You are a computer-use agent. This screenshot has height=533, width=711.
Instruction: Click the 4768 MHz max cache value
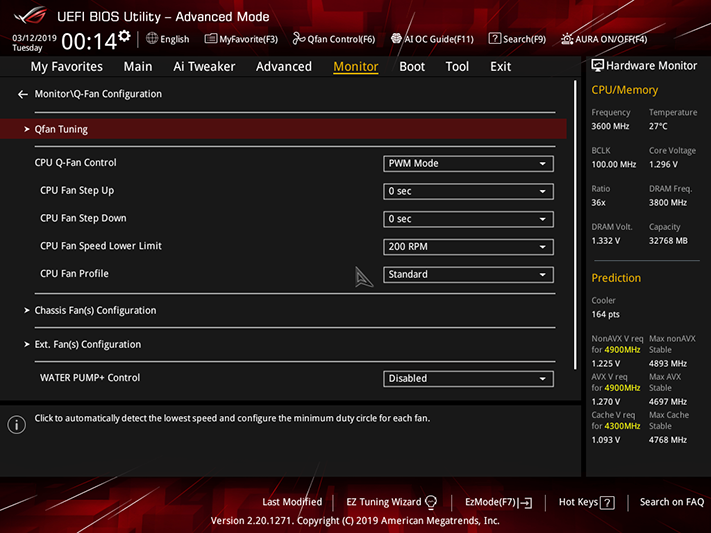point(667,440)
